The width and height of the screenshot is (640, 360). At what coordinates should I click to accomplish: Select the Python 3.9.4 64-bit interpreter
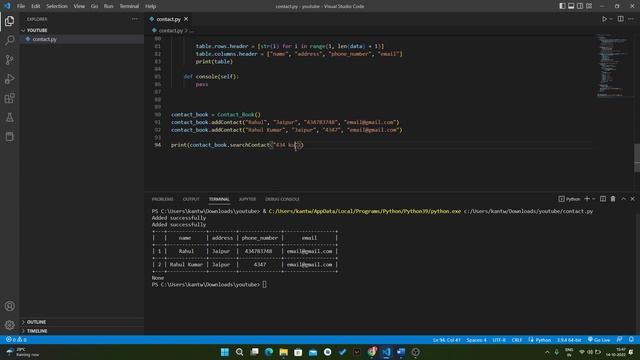point(569,340)
